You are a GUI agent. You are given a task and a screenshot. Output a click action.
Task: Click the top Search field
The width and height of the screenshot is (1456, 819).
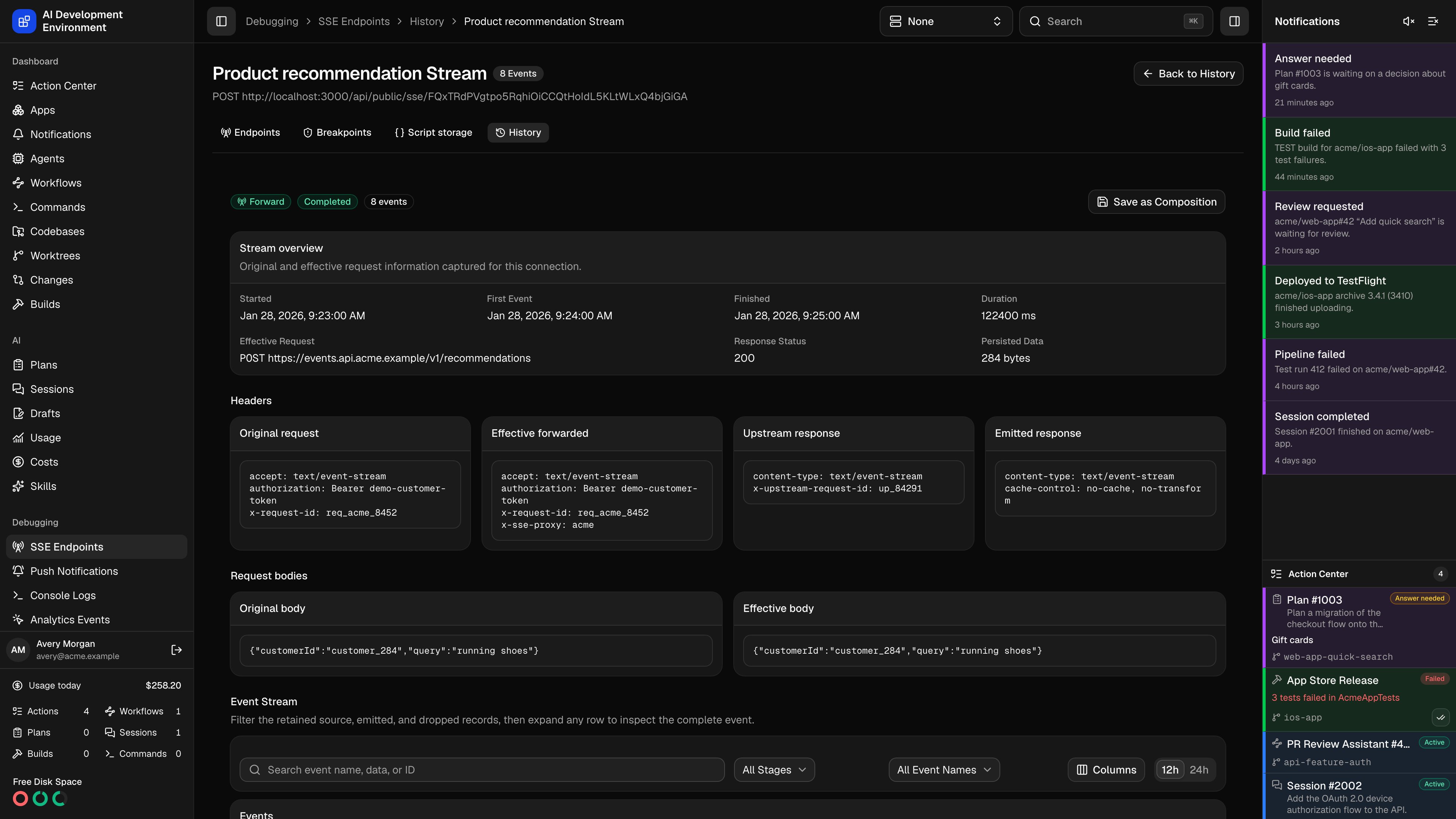[x=1116, y=22]
